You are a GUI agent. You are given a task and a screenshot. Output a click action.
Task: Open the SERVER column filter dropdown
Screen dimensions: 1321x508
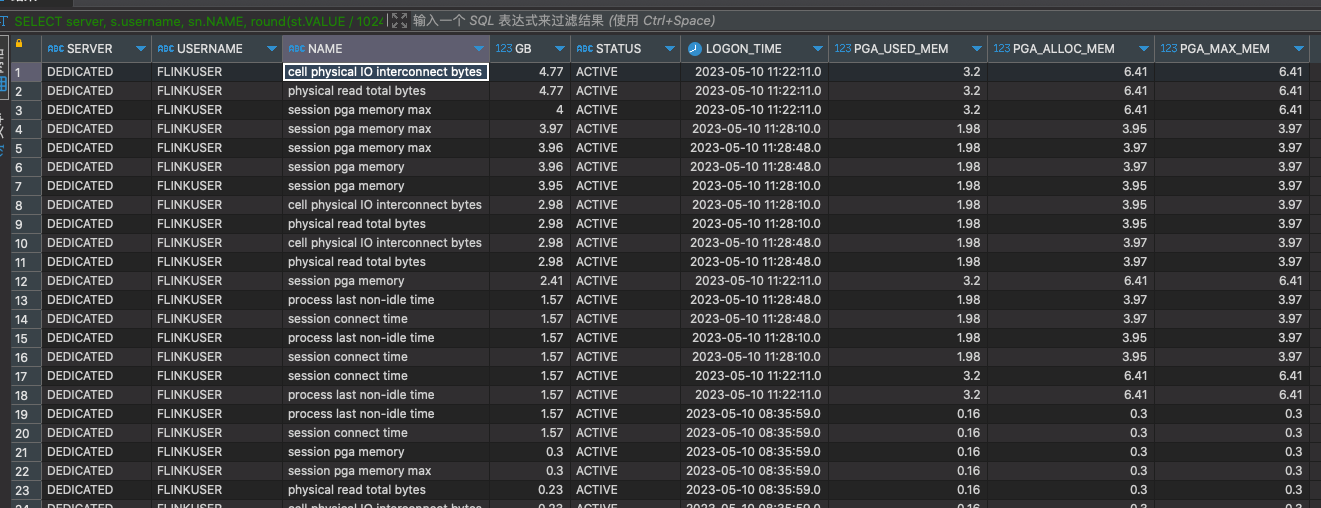point(141,49)
